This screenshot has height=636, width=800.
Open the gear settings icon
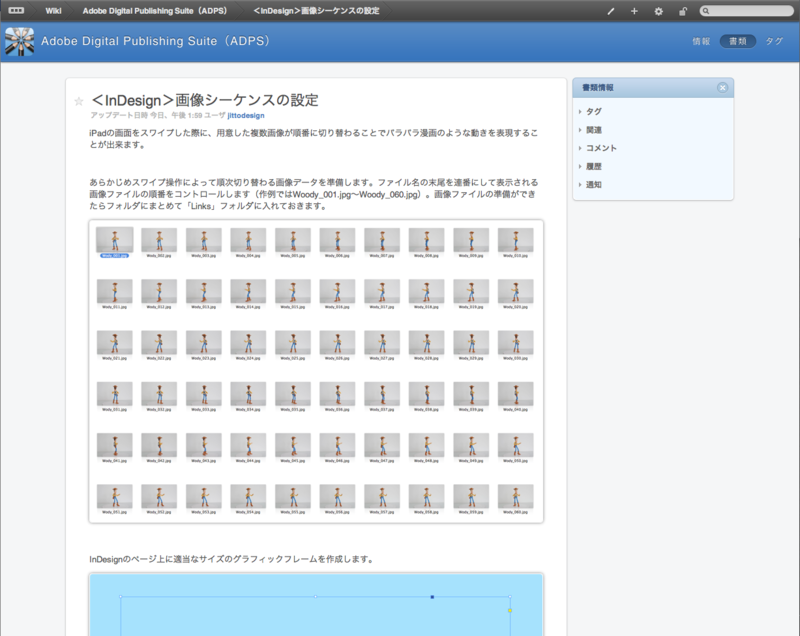click(658, 11)
